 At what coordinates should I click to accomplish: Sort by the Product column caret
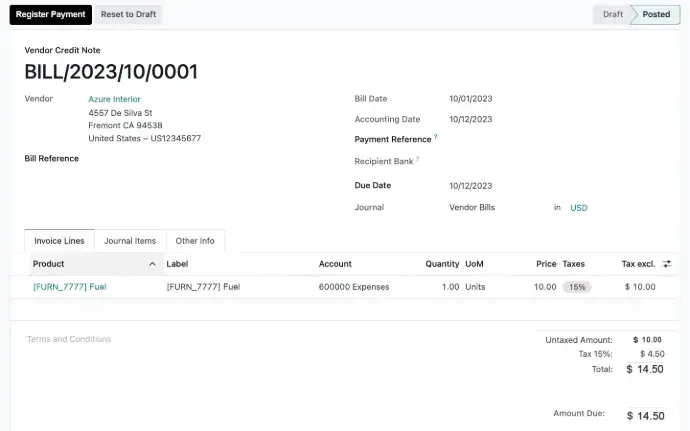click(x=152, y=264)
